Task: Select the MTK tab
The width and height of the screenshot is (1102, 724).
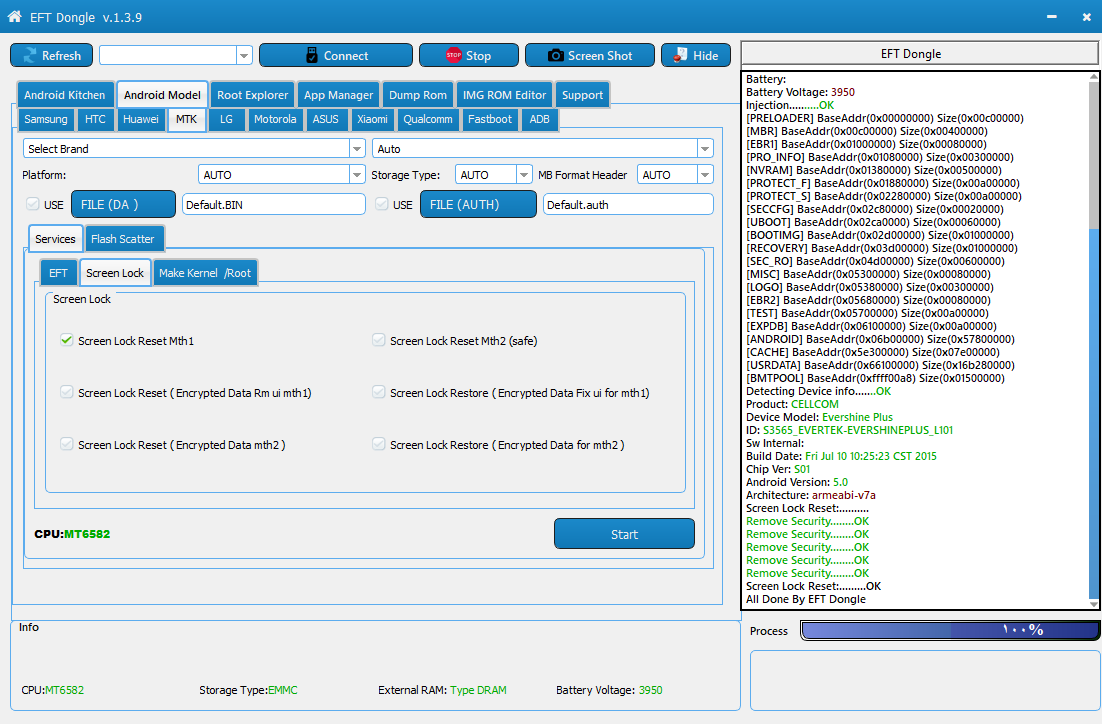Action: [186, 119]
